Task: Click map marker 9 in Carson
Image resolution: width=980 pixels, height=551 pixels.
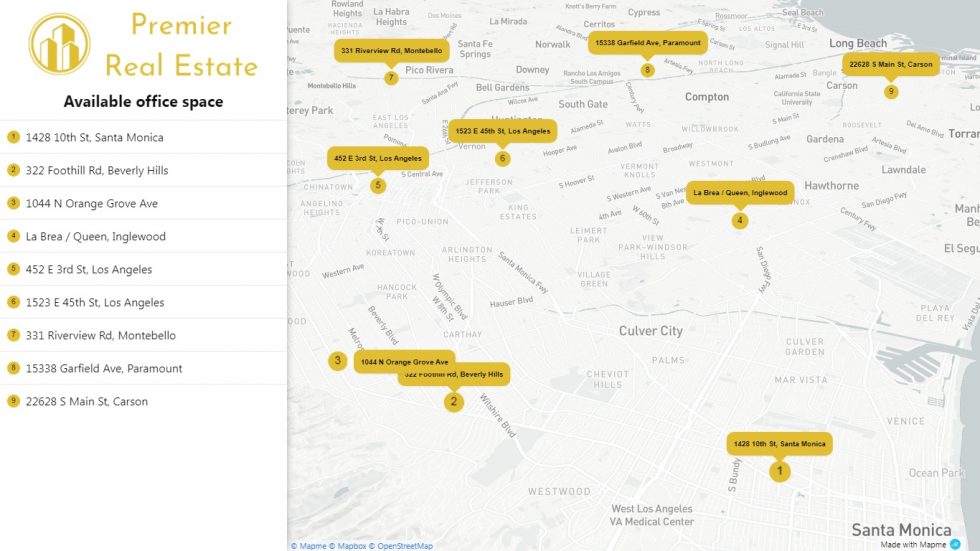Action: coord(891,91)
